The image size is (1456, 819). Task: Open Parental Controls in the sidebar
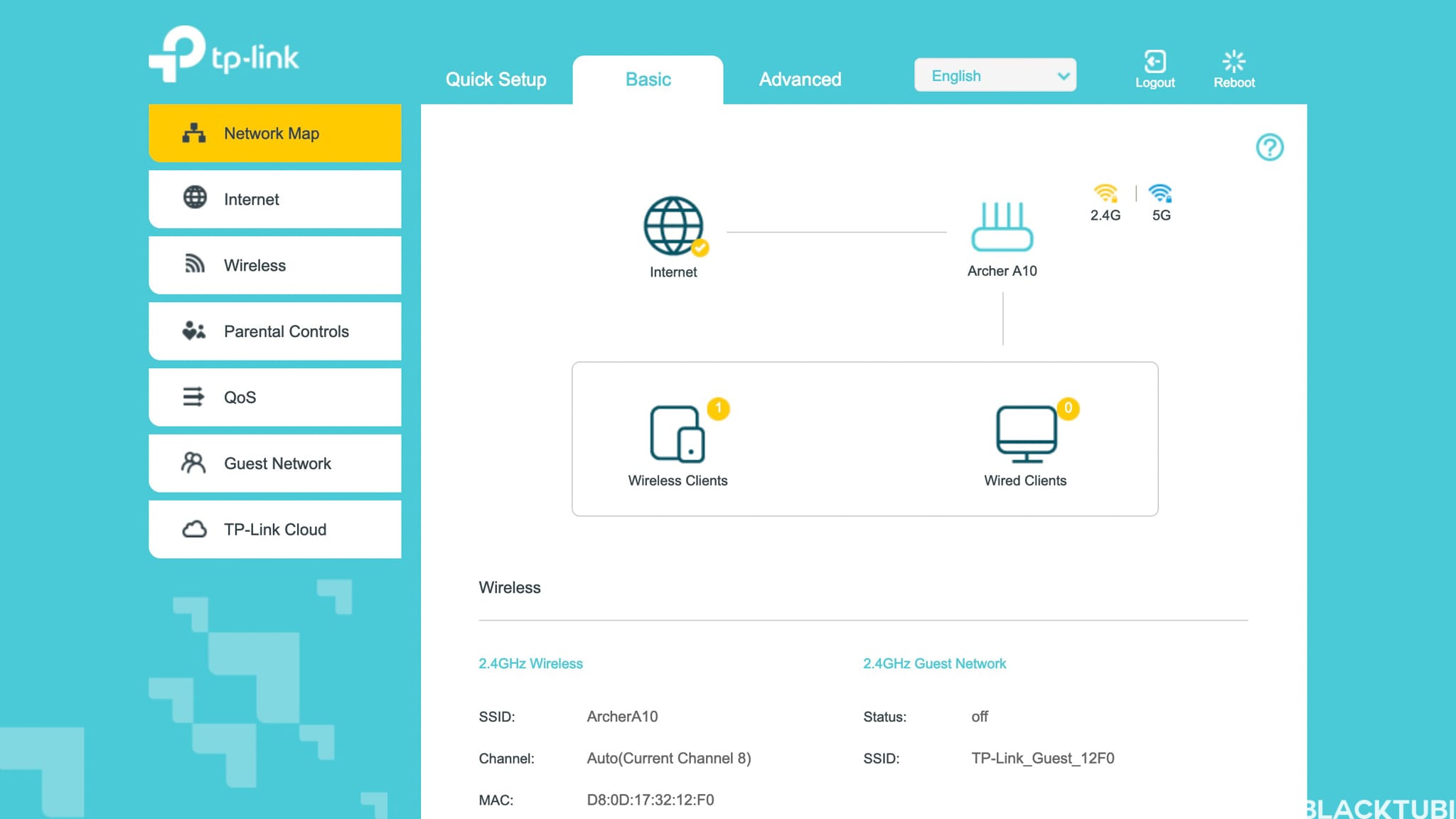[x=275, y=331]
